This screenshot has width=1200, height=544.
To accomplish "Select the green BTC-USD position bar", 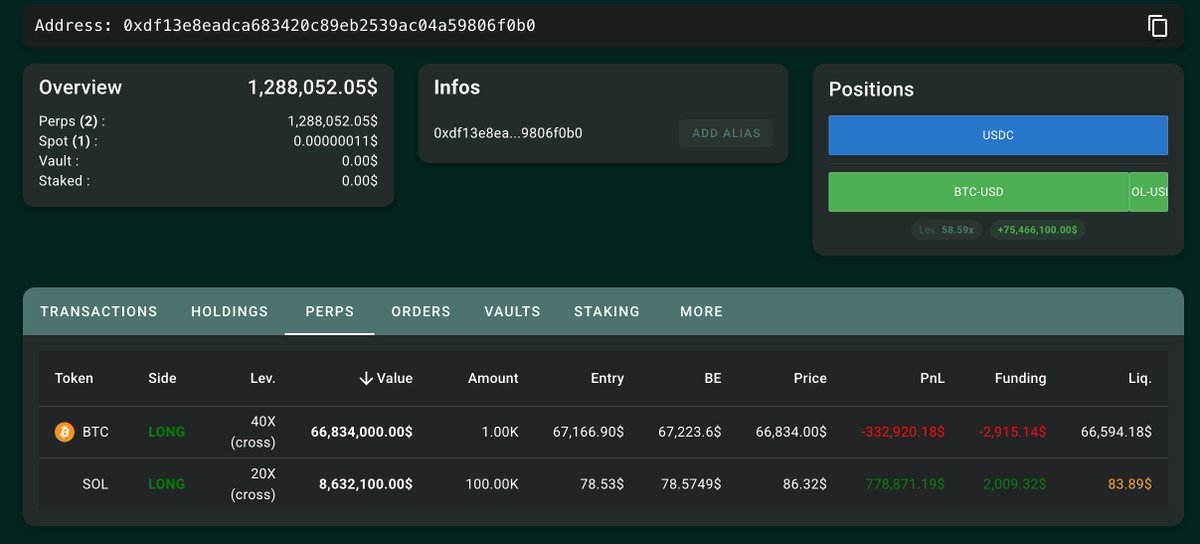I will (x=978, y=191).
